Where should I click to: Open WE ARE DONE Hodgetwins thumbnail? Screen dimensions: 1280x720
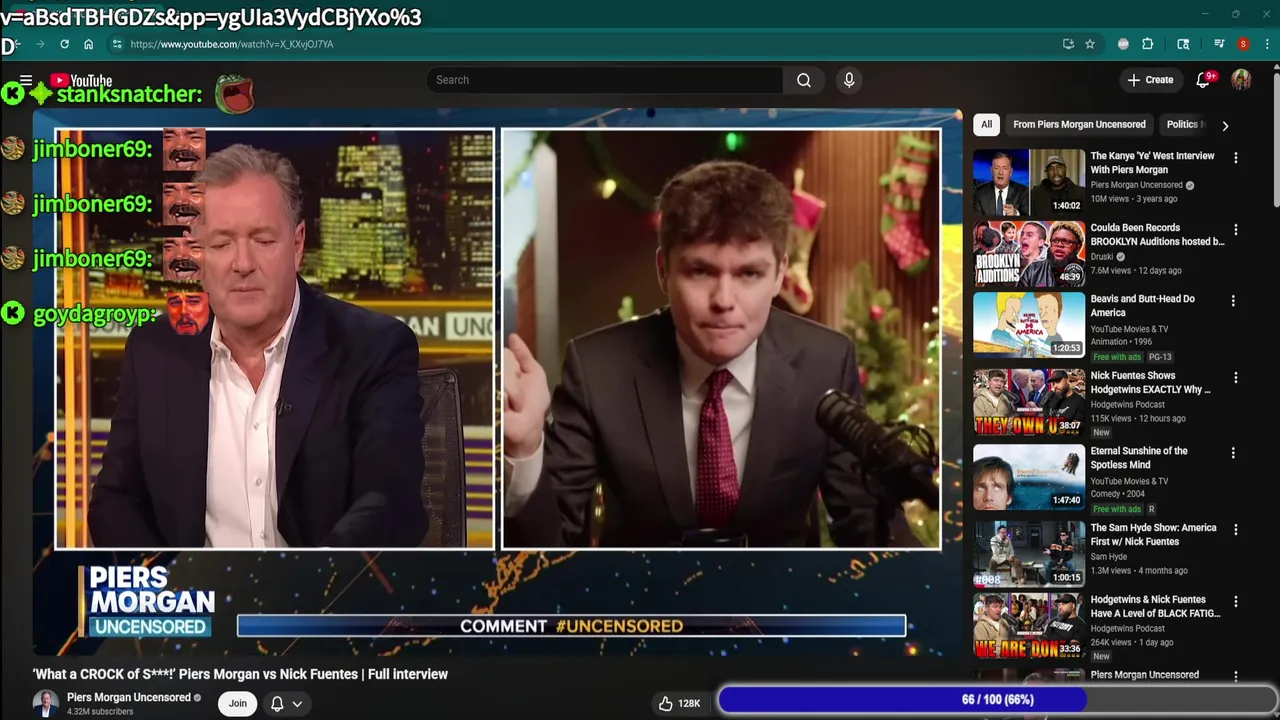(1029, 626)
